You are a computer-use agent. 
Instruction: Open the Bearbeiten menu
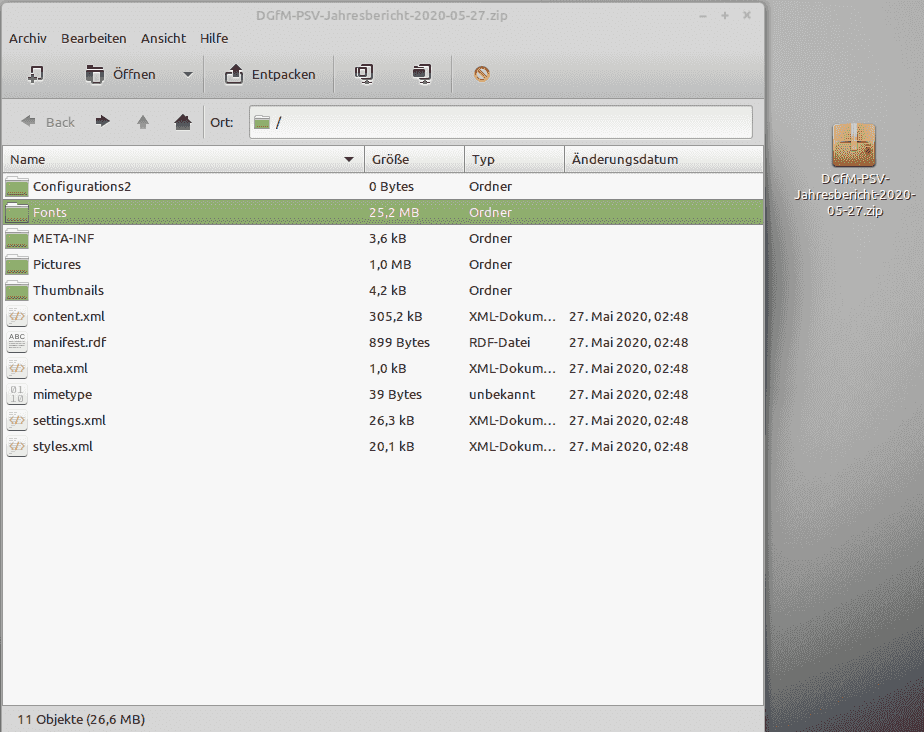click(x=94, y=38)
